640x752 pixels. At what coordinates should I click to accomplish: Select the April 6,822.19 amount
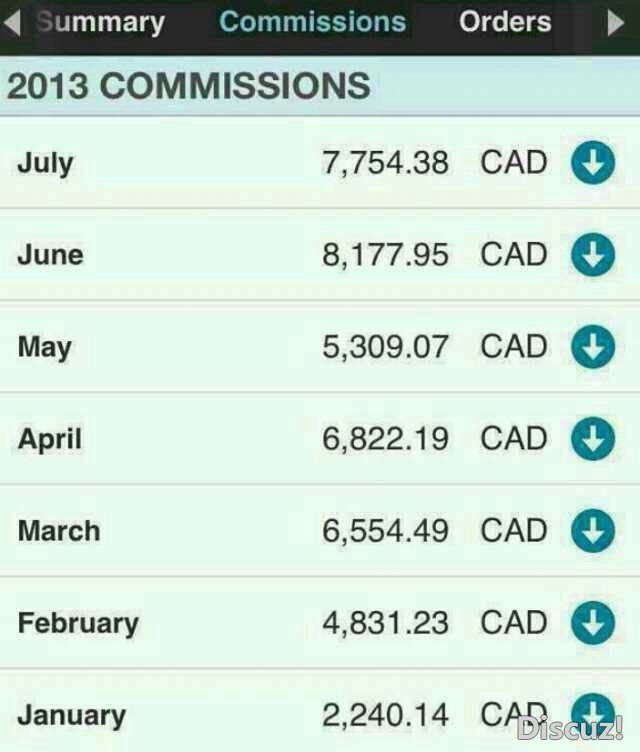pos(386,439)
